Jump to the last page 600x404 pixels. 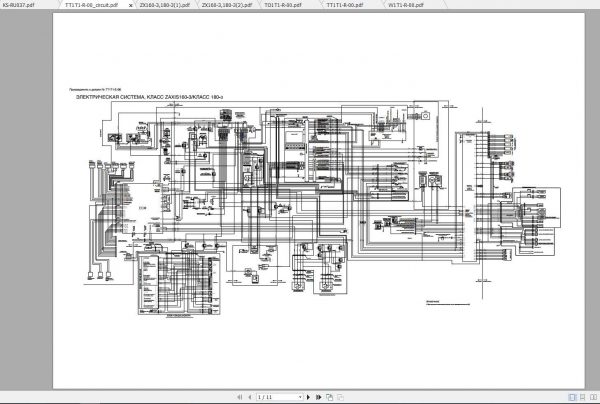318,397
